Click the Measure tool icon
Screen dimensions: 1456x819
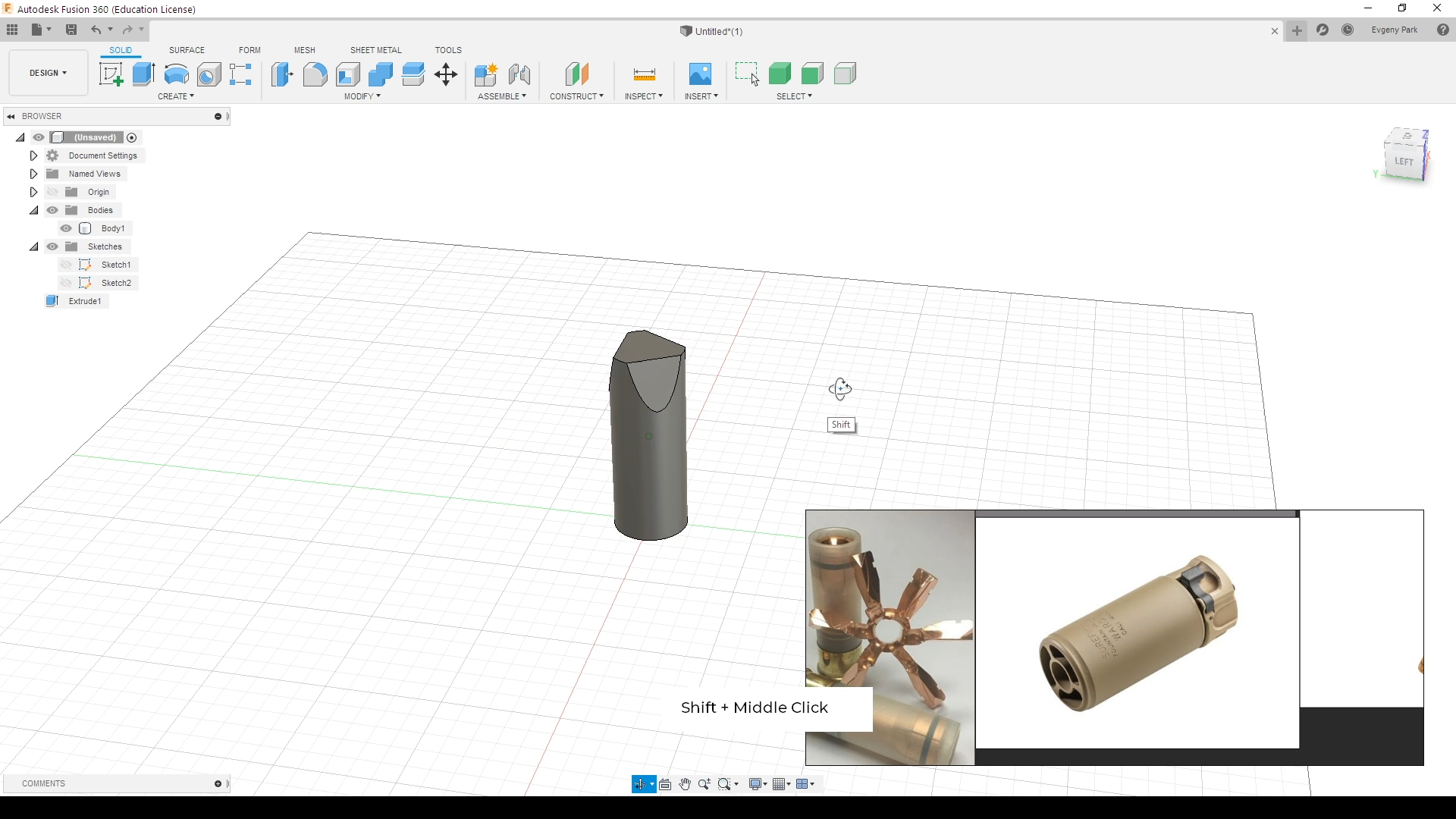[644, 74]
